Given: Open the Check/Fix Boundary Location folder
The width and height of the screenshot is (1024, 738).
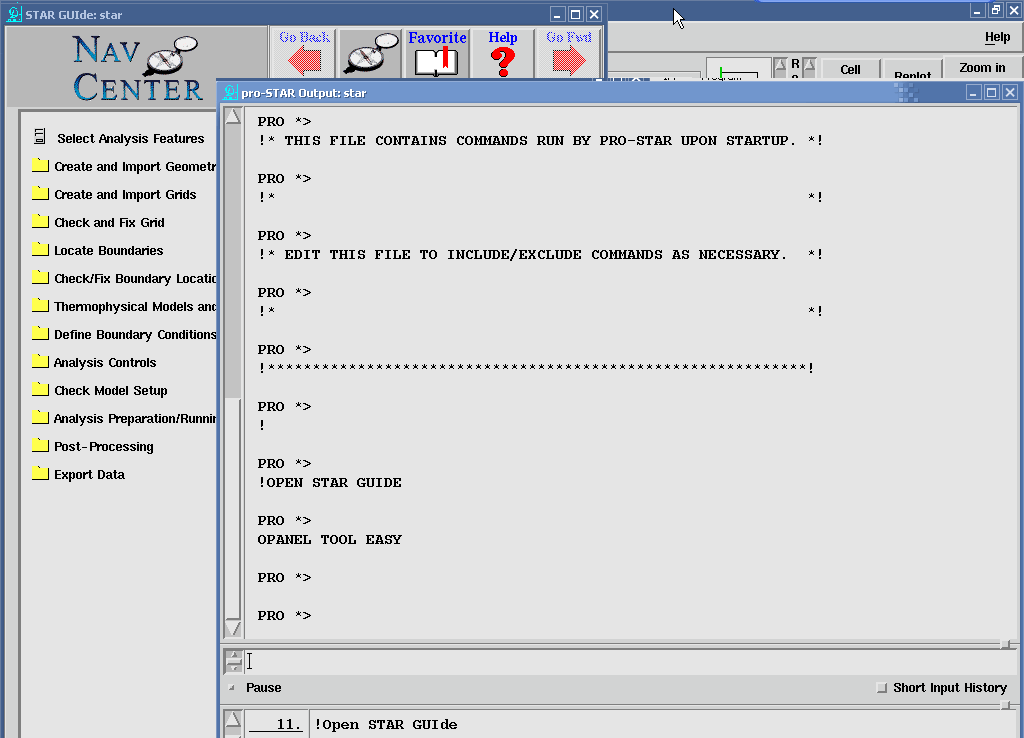Looking at the screenshot, I should click(x=40, y=278).
